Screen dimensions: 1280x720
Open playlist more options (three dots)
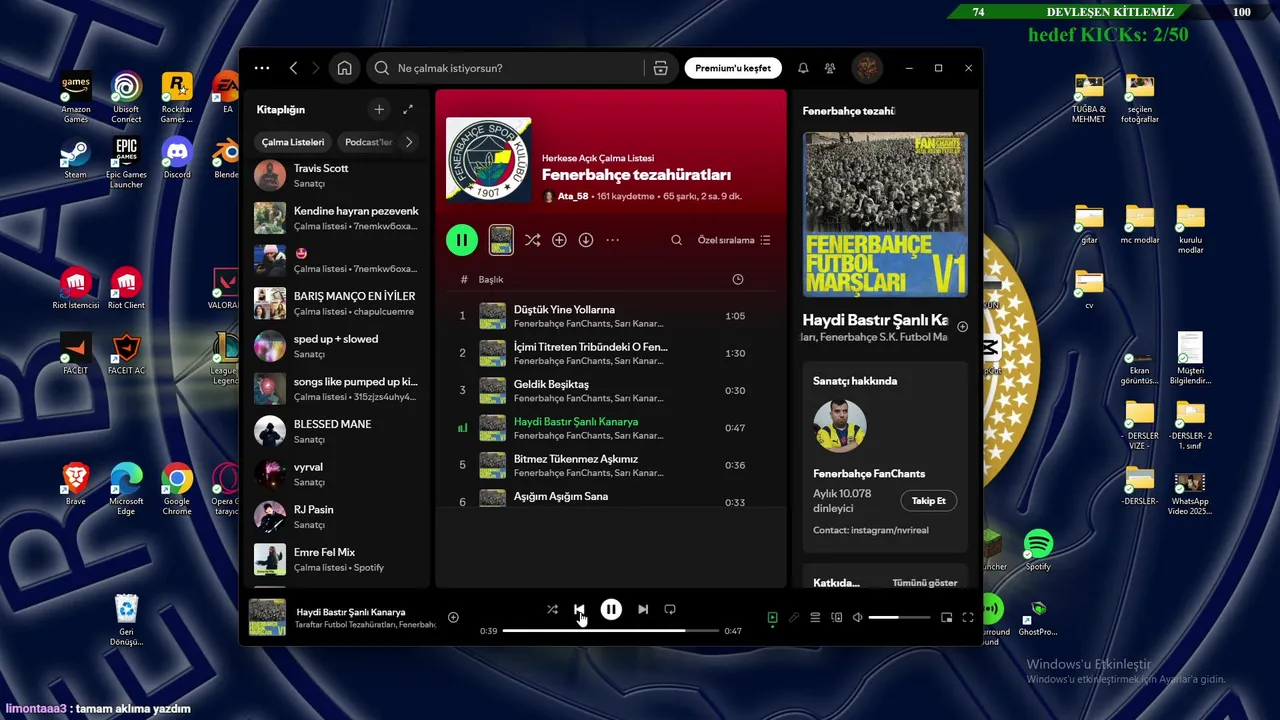coord(613,240)
